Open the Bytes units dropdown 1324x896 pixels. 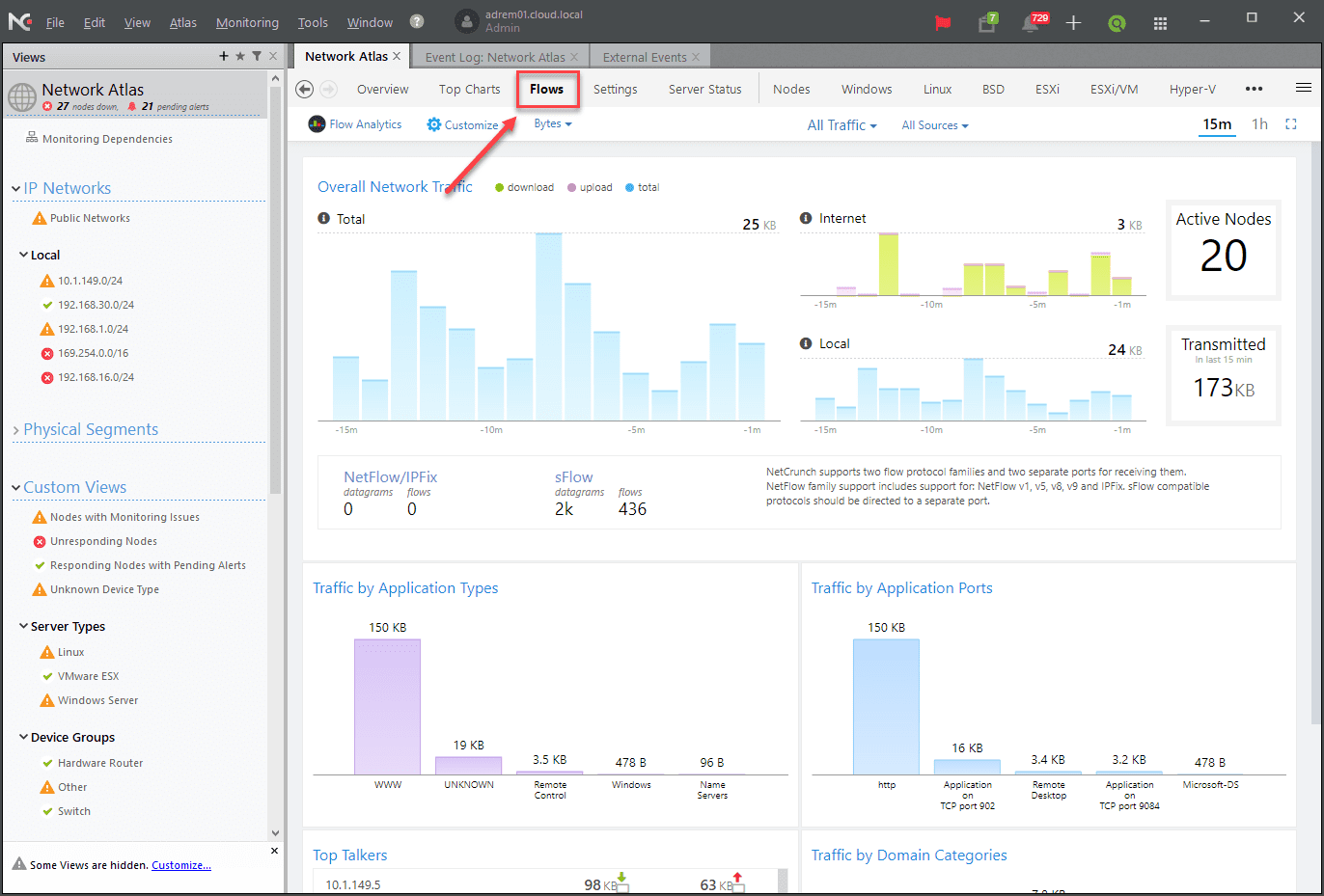point(553,123)
